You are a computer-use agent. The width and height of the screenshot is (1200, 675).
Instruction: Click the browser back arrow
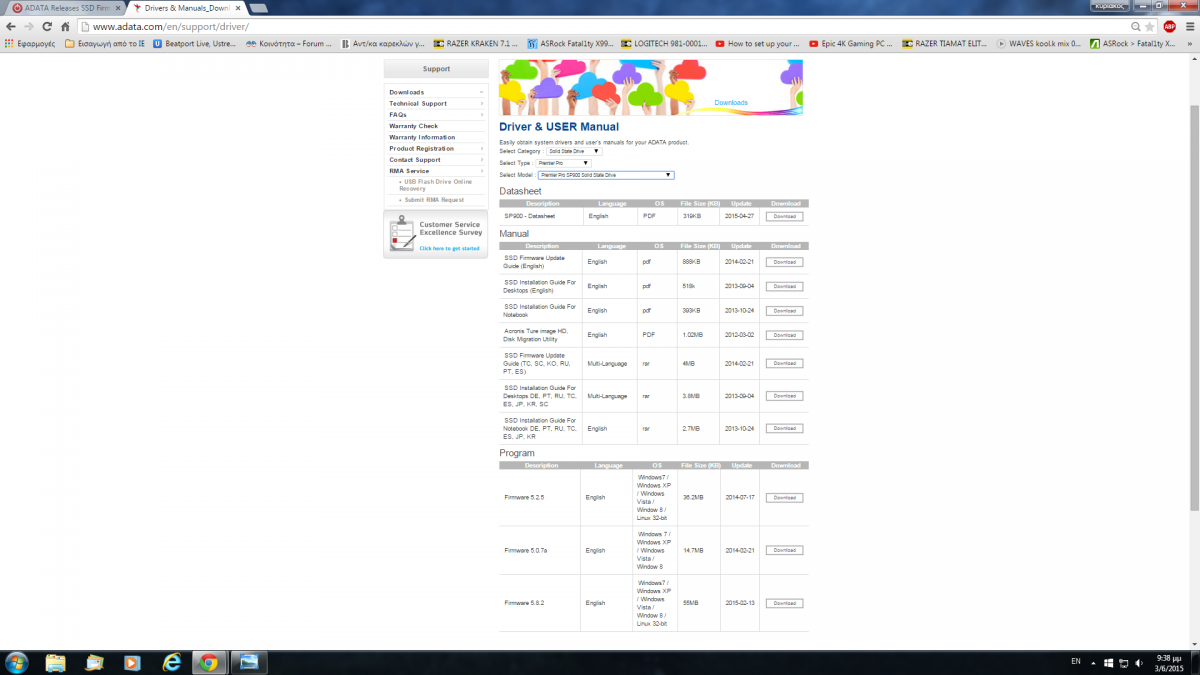(12, 26)
